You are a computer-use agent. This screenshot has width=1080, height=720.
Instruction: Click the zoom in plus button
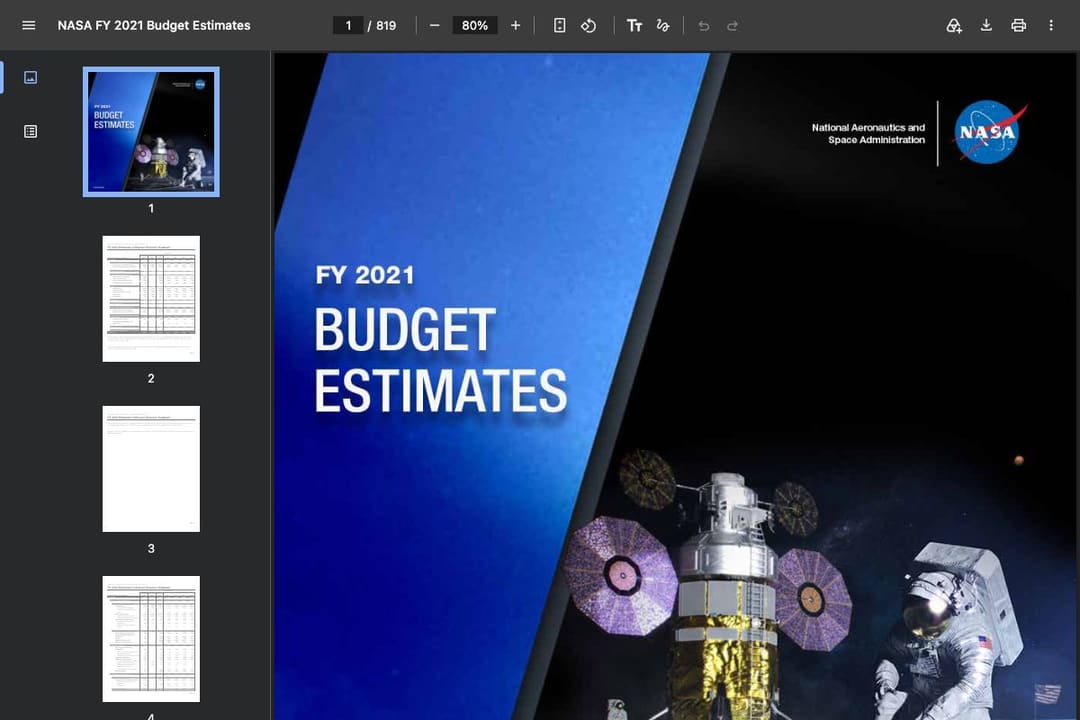point(515,25)
